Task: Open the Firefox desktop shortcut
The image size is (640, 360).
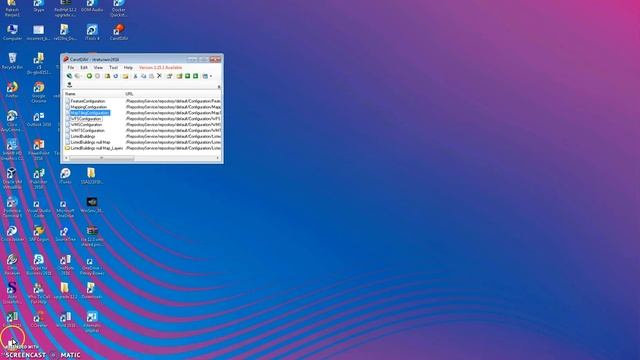Action: [12, 90]
